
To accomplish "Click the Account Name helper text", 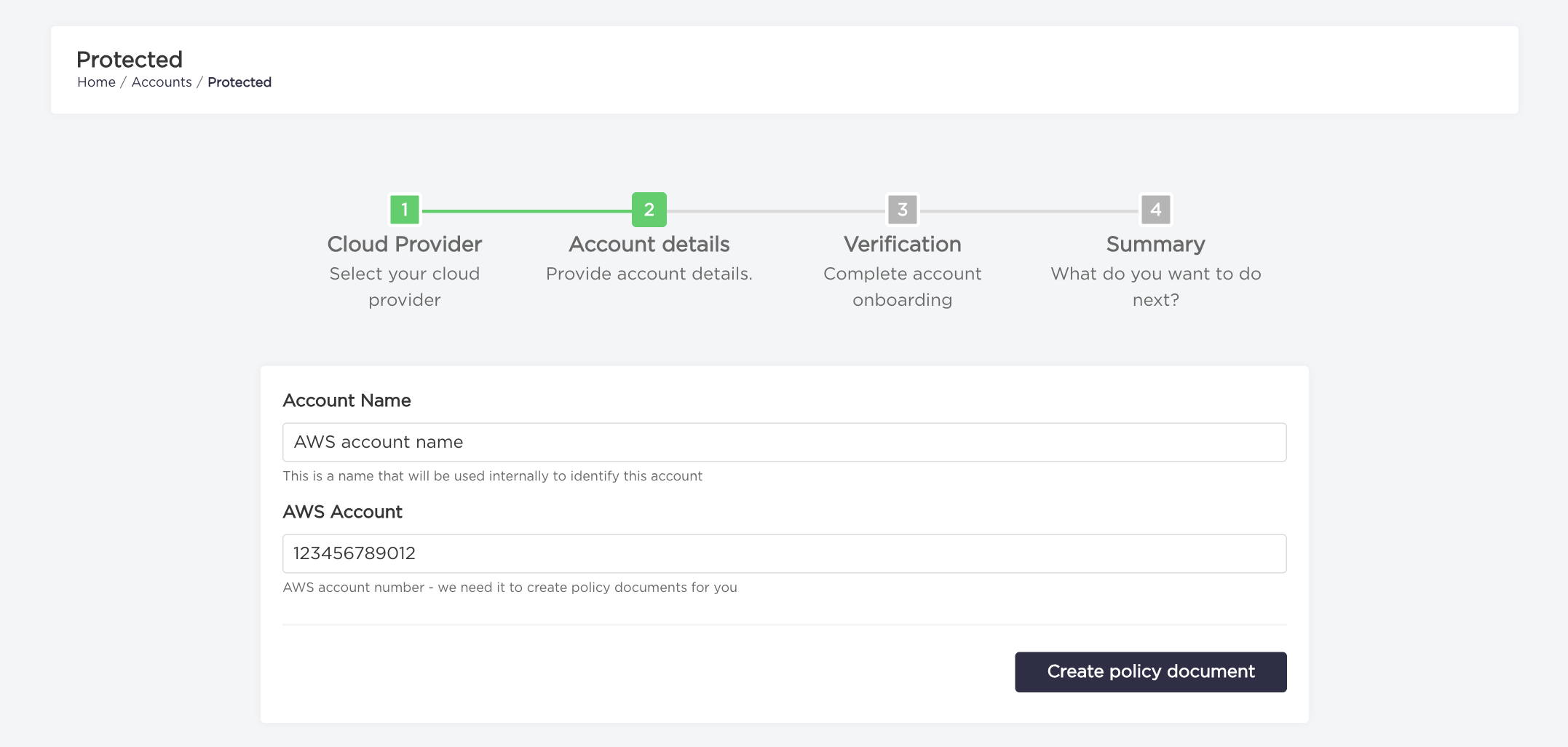I will pyautogui.click(x=493, y=475).
